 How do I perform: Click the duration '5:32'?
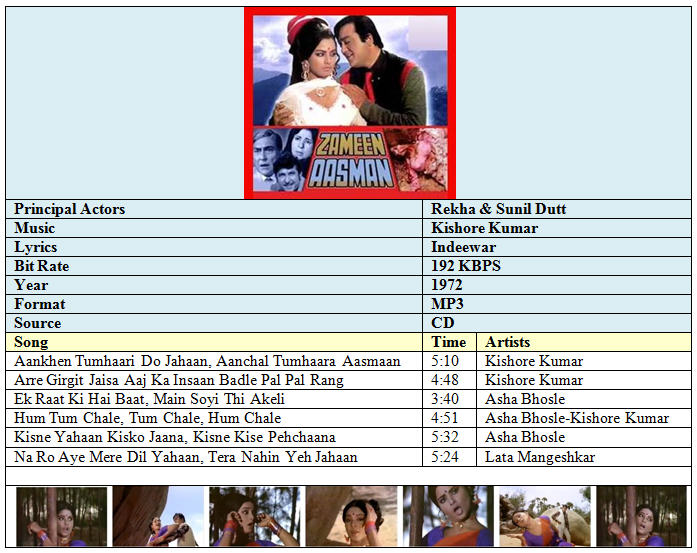(x=445, y=437)
